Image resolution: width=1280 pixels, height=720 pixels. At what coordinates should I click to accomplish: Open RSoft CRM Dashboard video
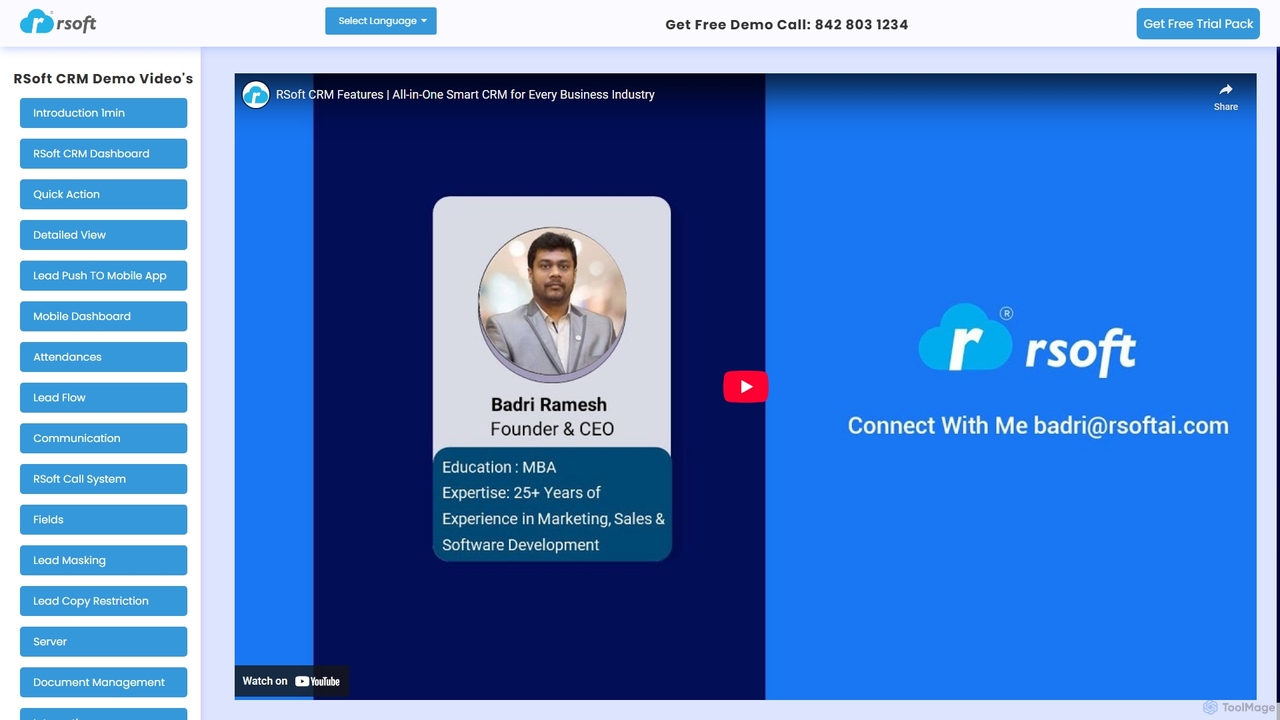click(103, 154)
